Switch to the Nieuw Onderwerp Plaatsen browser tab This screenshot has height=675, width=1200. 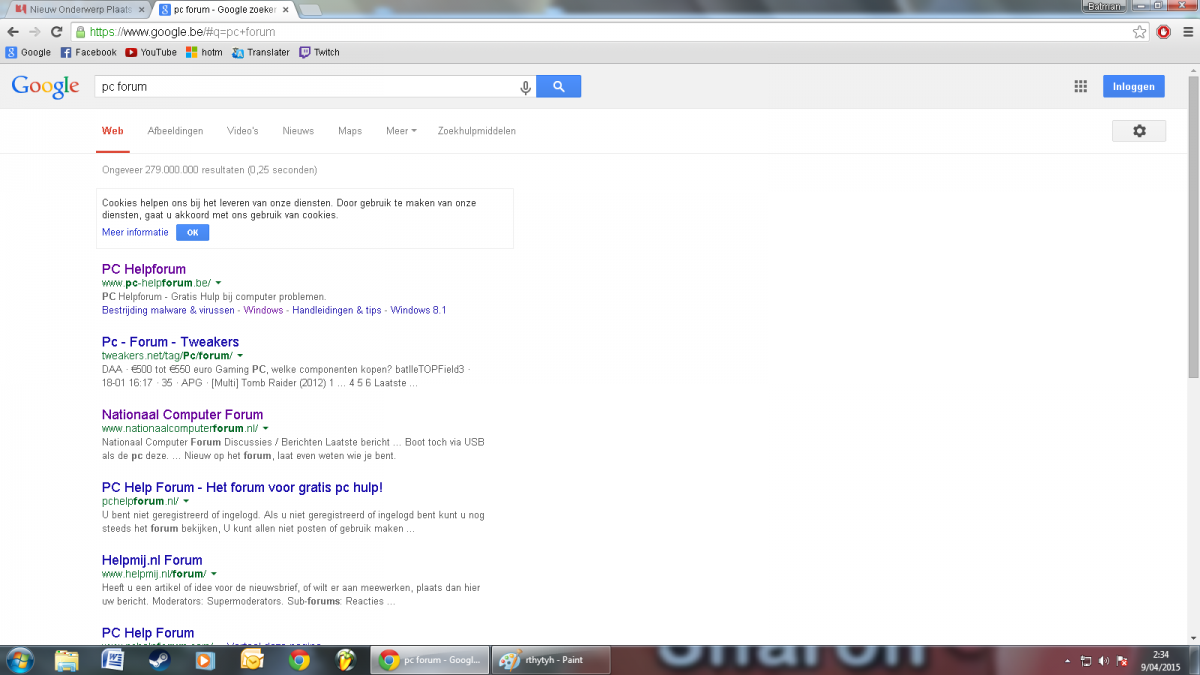[x=75, y=9]
